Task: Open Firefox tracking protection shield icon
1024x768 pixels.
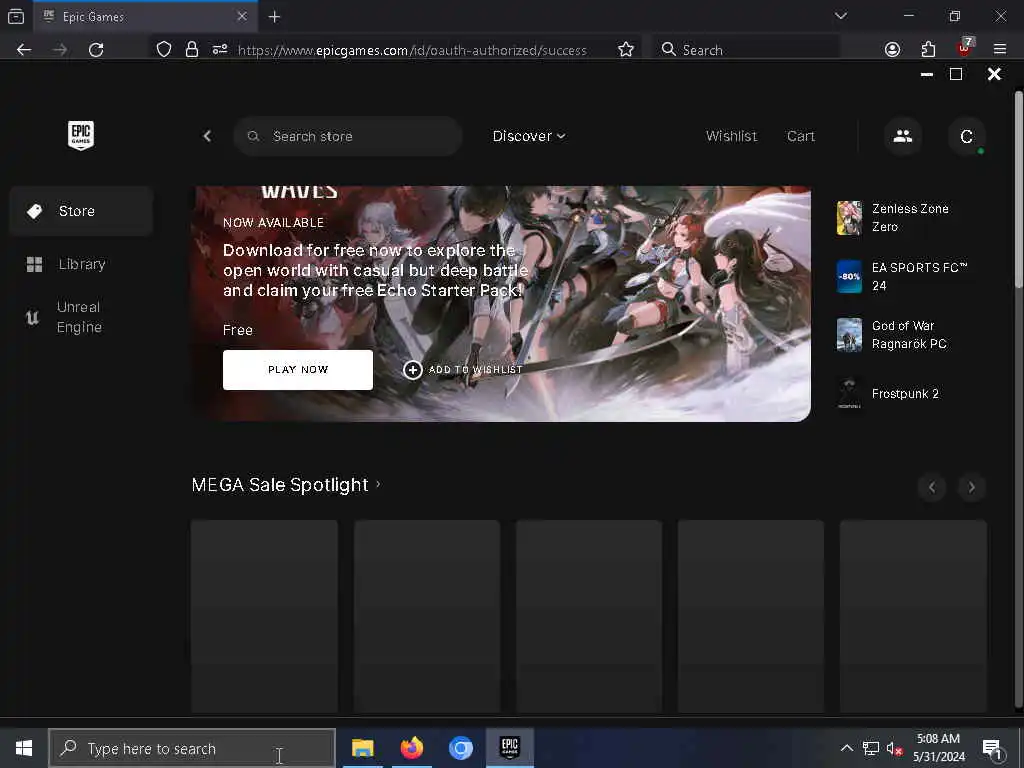Action: [164, 50]
